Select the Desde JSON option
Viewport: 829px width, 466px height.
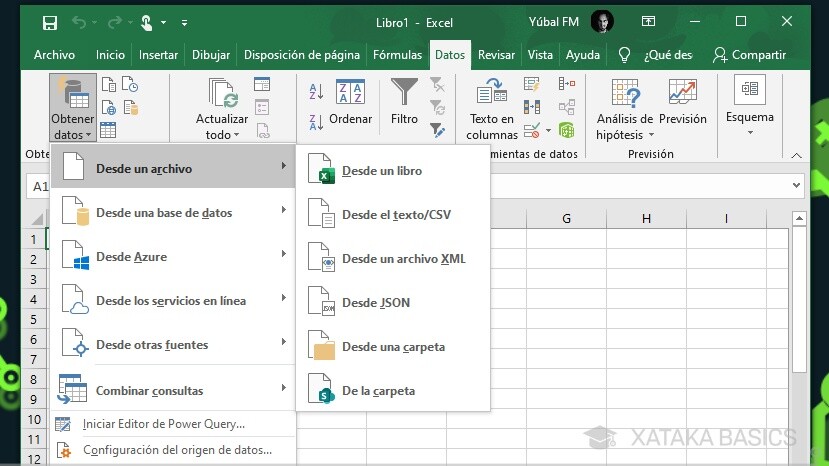click(x=393, y=303)
